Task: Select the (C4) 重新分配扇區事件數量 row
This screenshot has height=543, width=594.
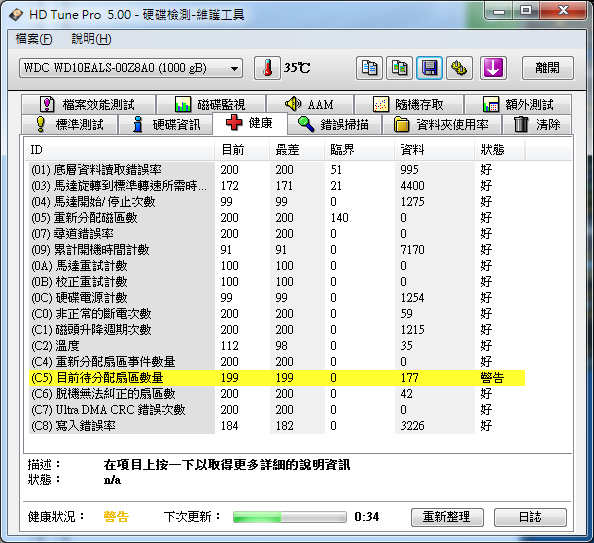Action: click(x=277, y=361)
